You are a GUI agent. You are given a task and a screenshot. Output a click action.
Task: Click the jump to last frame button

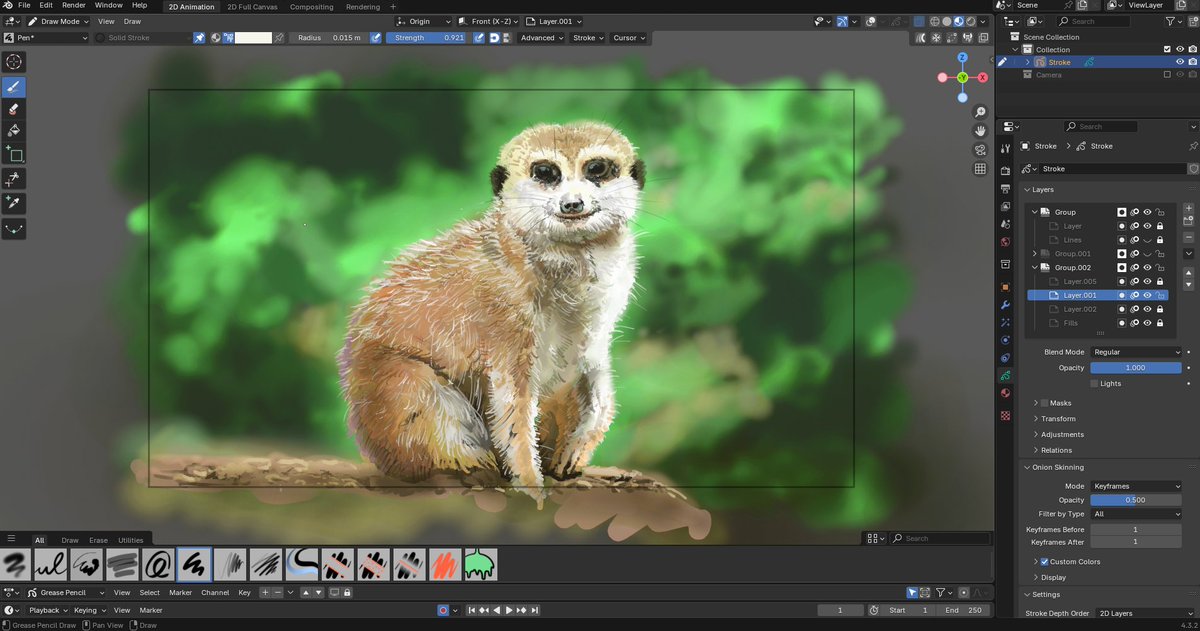click(x=537, y=610)
